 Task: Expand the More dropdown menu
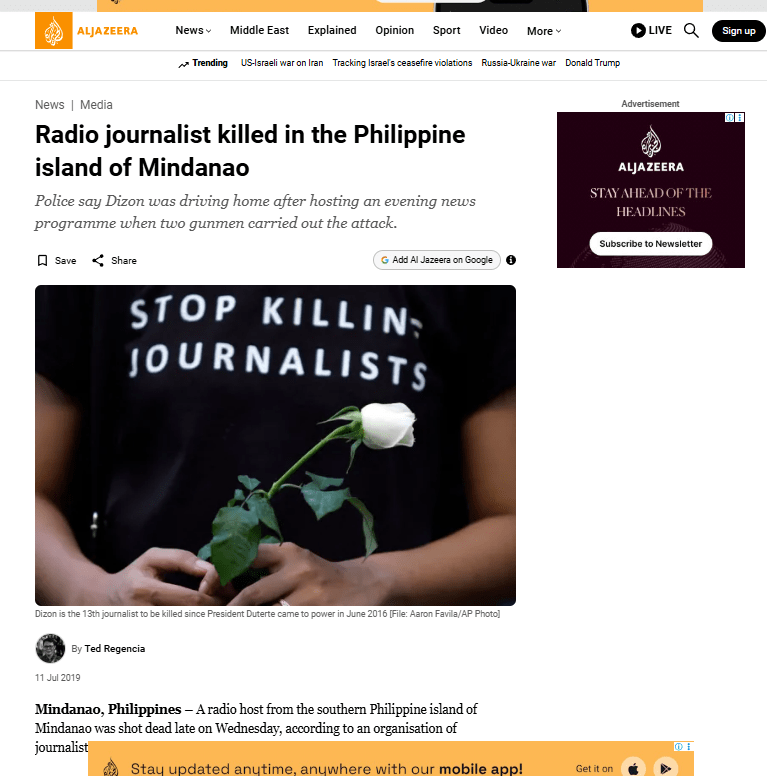click(x=544, y=31)
